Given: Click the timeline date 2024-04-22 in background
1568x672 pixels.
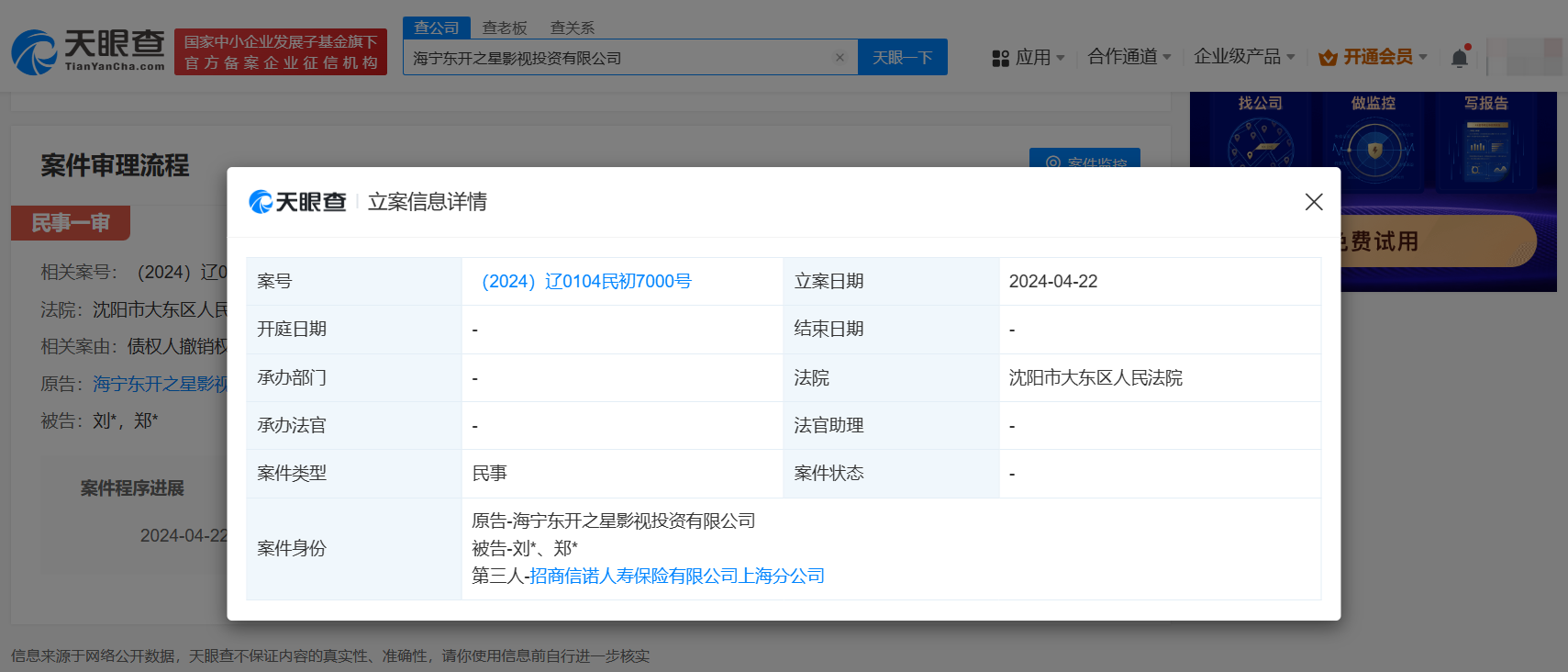Looking at the screenshot, I should click(x=183, y=536).
